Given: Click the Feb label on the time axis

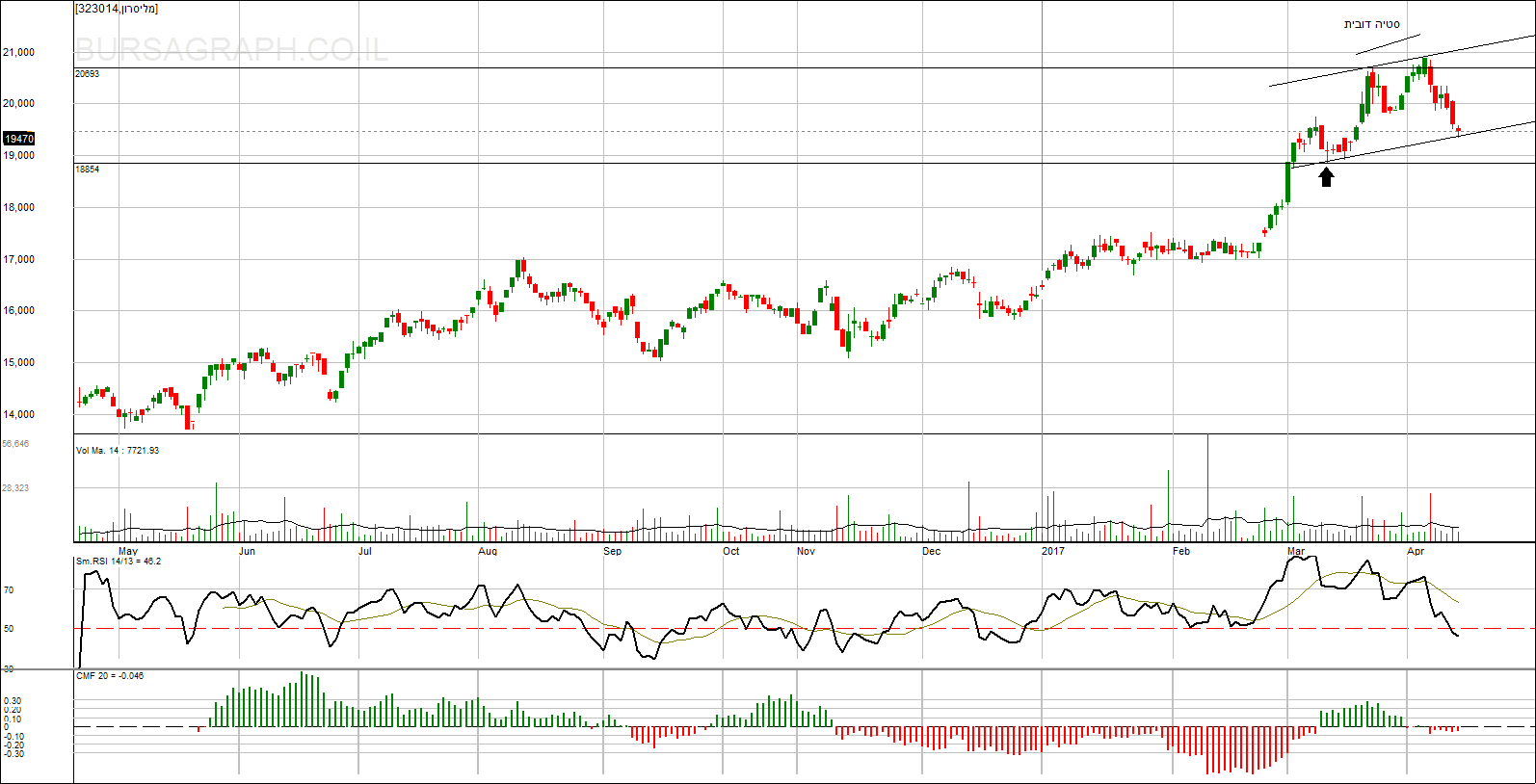Looking at the screenshot, I should click(x=1181, y=552).
